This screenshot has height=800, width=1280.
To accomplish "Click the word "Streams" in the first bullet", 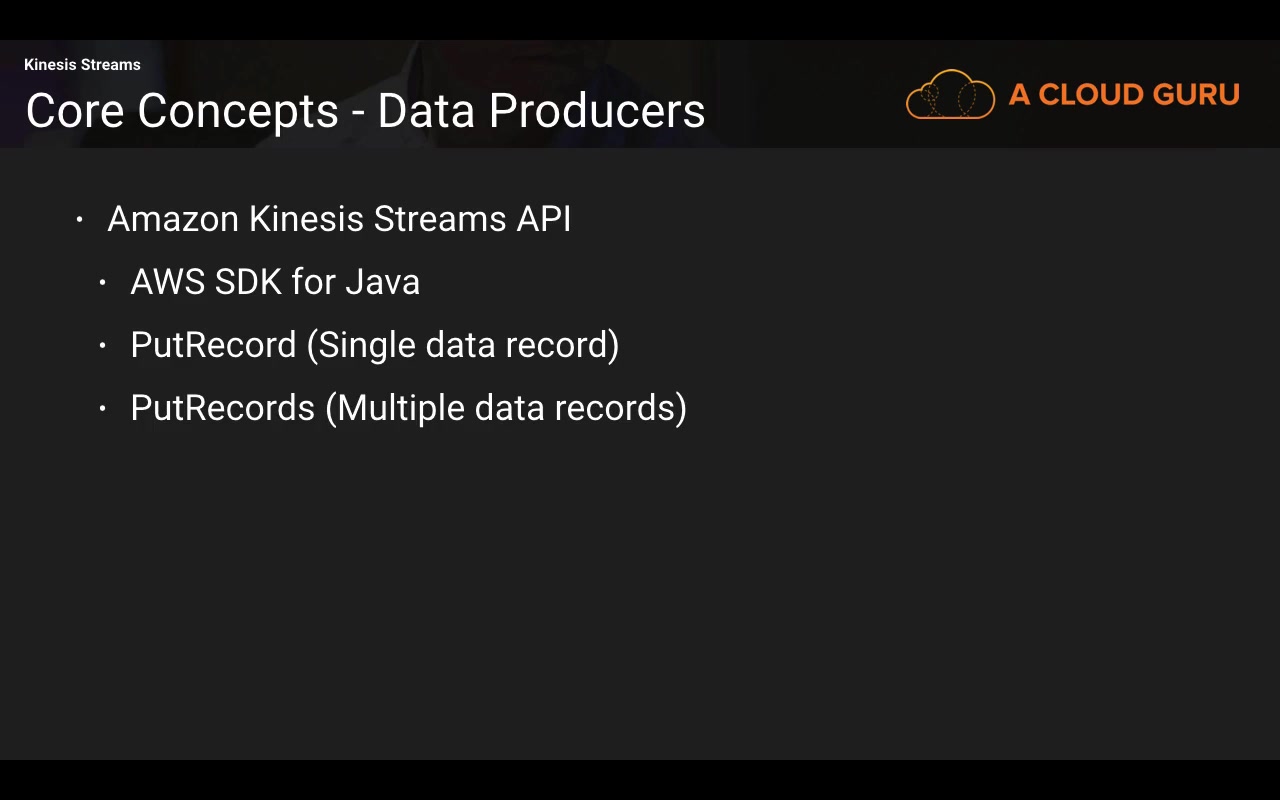I will [x=440, y=219].
